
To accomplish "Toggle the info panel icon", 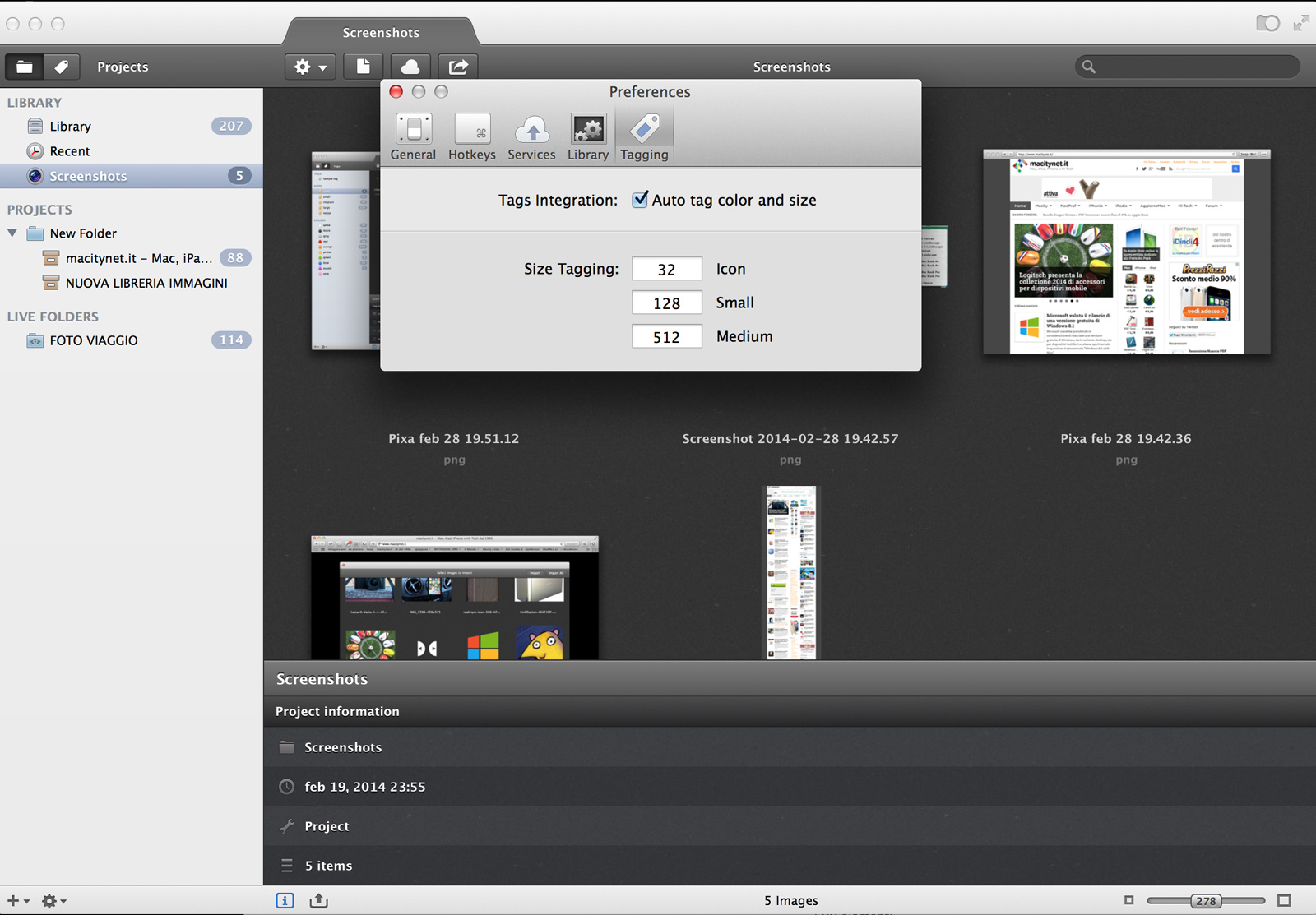I will tap(285, 900).
